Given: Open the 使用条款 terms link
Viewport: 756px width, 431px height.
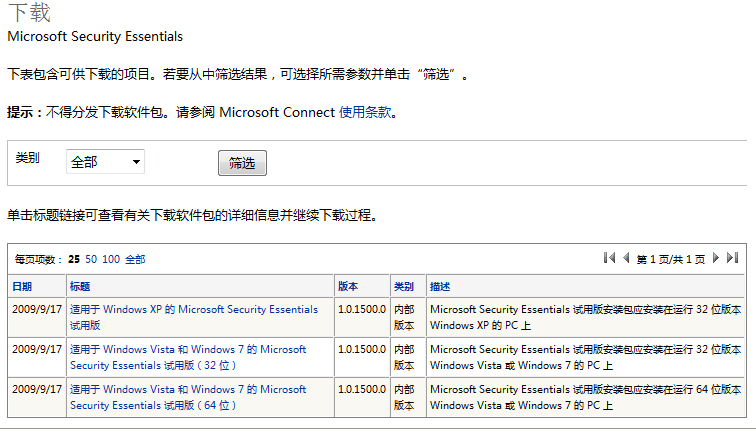Looking at the screenshot, I should point(365,112).
